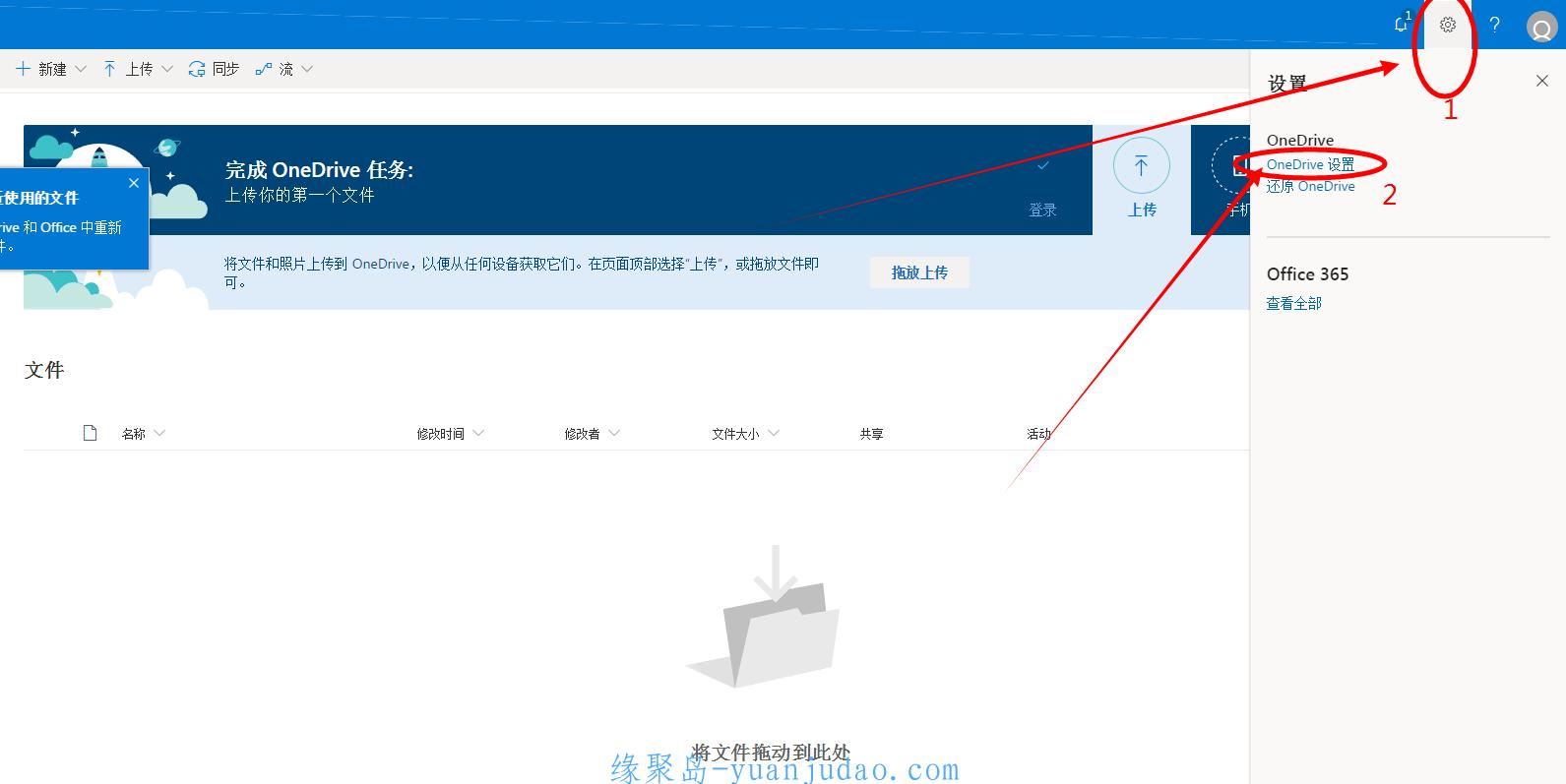1566x784 pixels.
Task: Click the 上传 upload arrow icon in toolbar
Action: [x=109, y=69]
